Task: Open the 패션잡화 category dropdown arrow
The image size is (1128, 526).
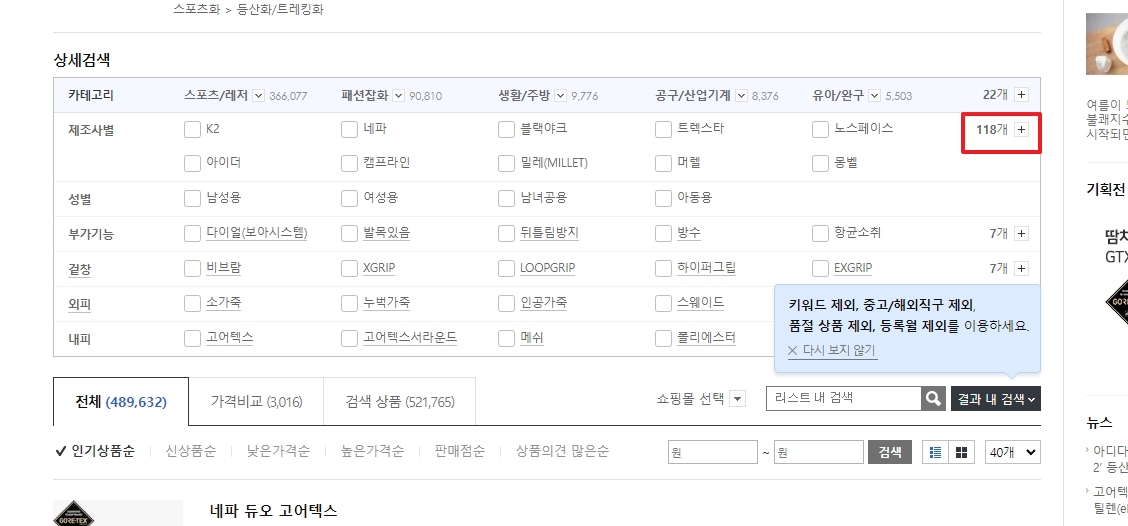Action: [399, 96]
